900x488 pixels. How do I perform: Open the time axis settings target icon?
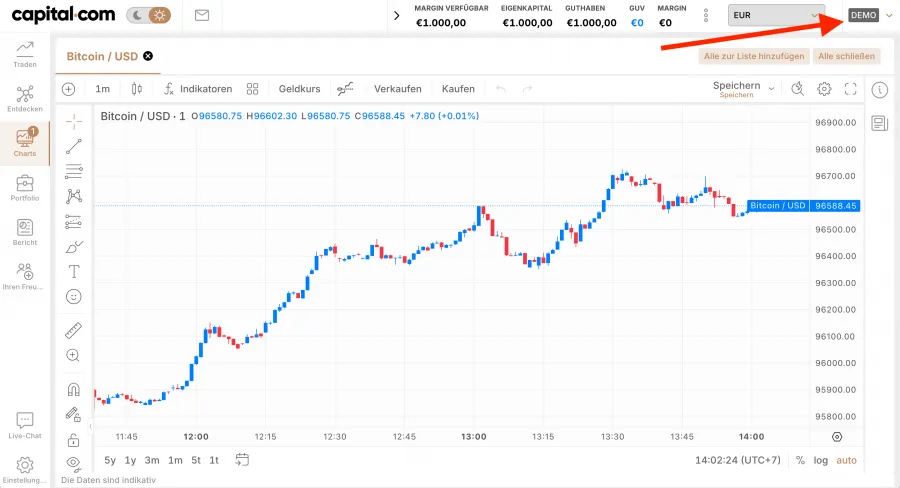click(x=837, y=437)
